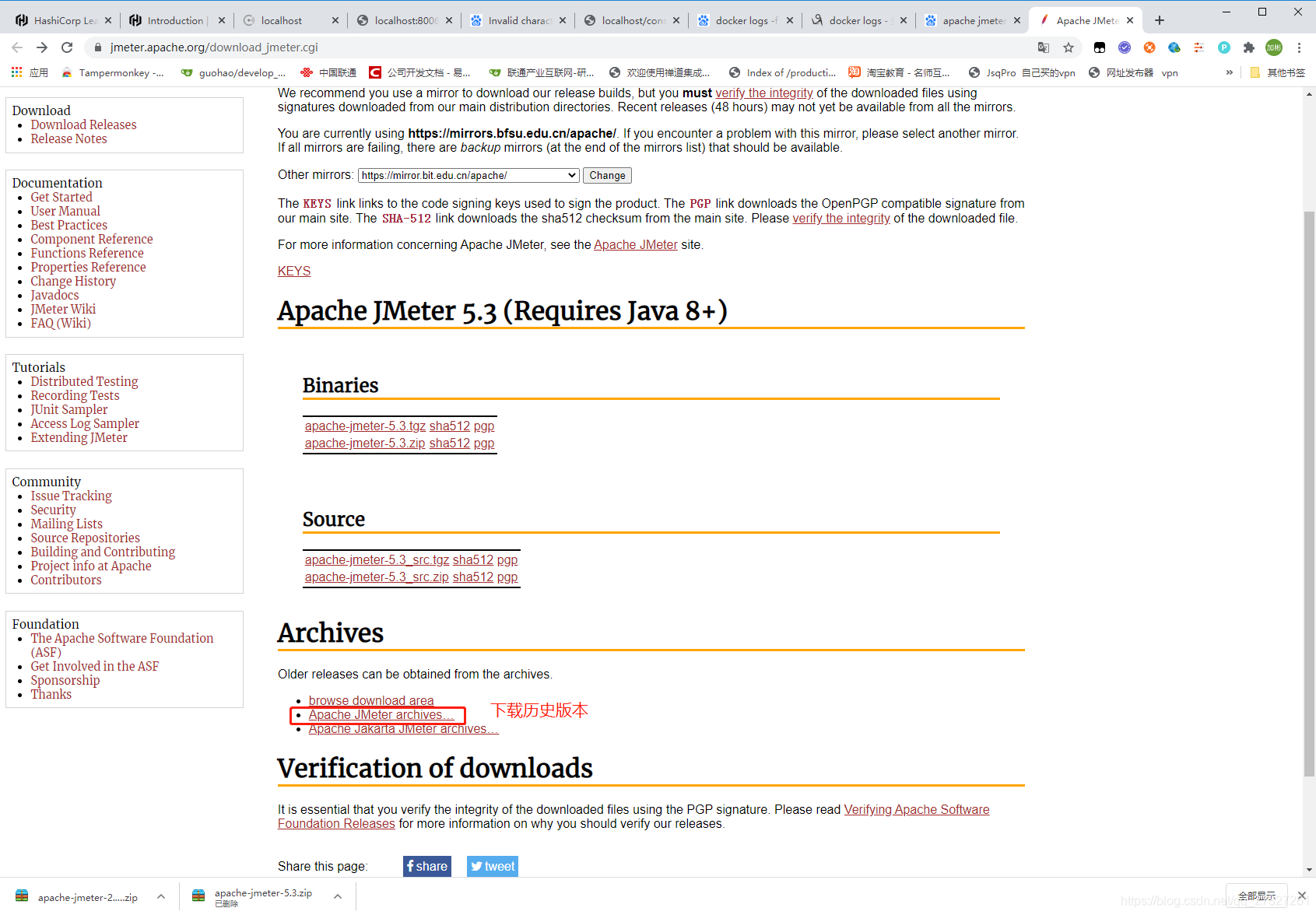
Task: Open the guohao/develop bookmark
Action: coord(233,72)
